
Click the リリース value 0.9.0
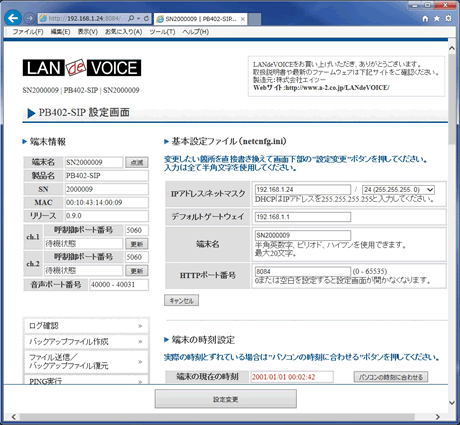coord(107,216)
